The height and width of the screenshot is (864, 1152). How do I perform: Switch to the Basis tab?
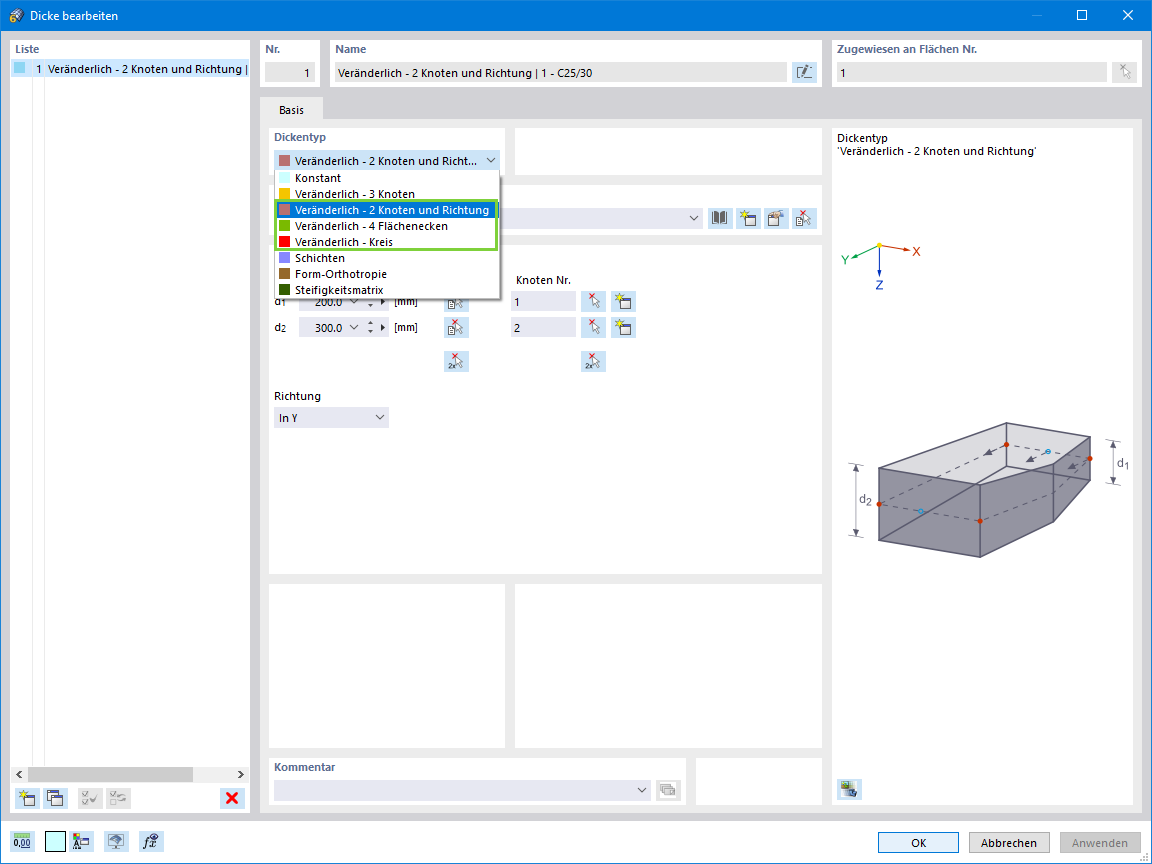click(291, 109)
